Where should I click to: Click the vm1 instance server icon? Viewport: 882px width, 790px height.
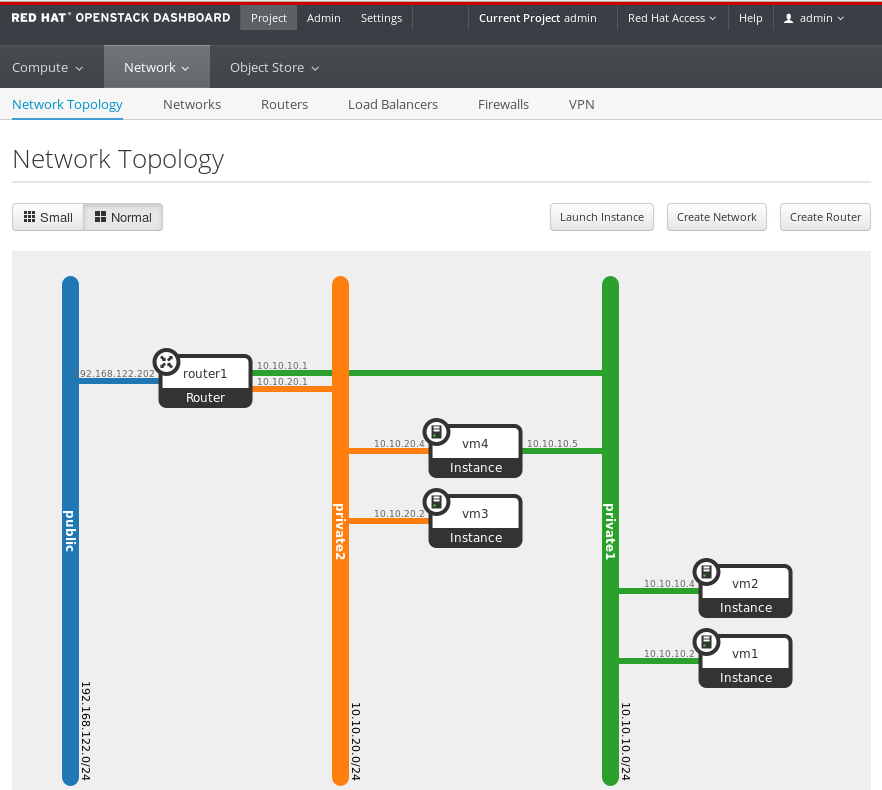pyautogui.click(x=706, y=641)
